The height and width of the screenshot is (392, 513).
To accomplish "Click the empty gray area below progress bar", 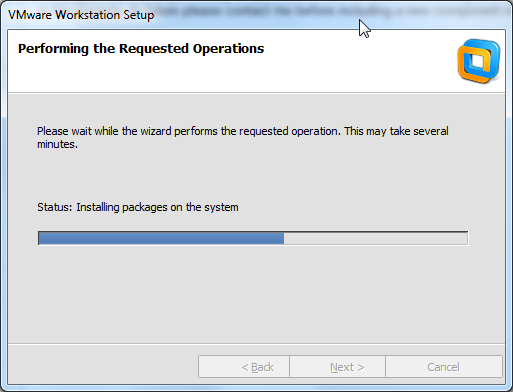I will pyautogui.click(x=253, y=293).
